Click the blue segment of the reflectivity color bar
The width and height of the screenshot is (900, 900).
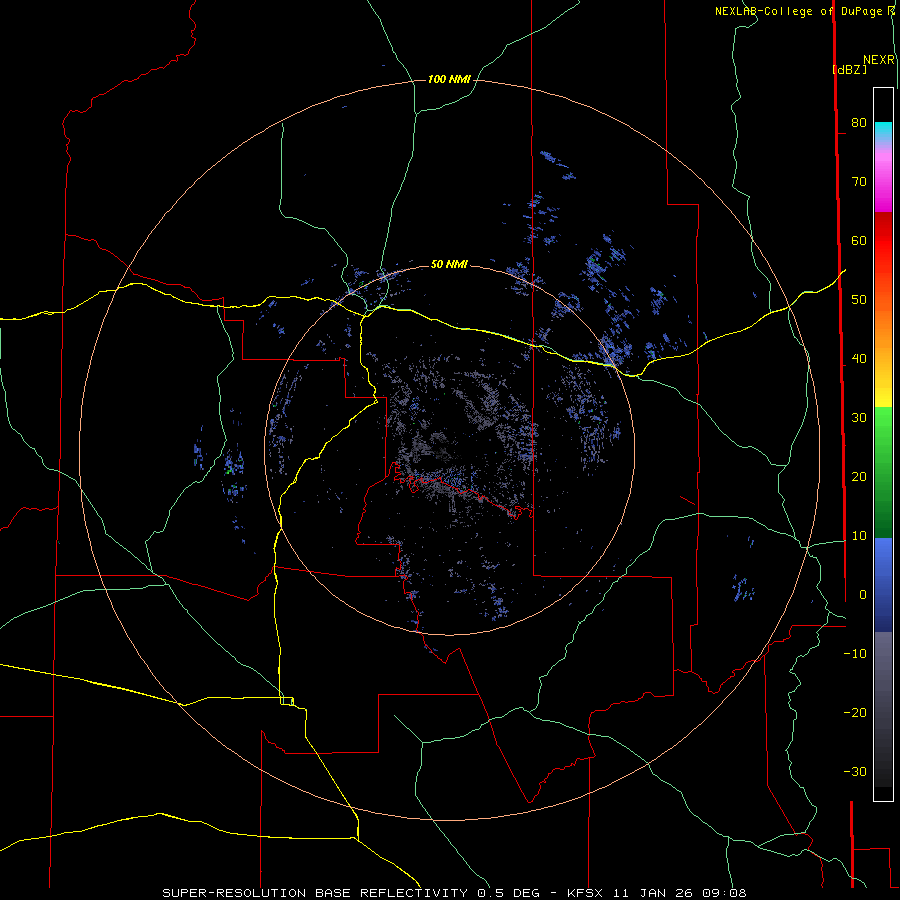(883, 584)
